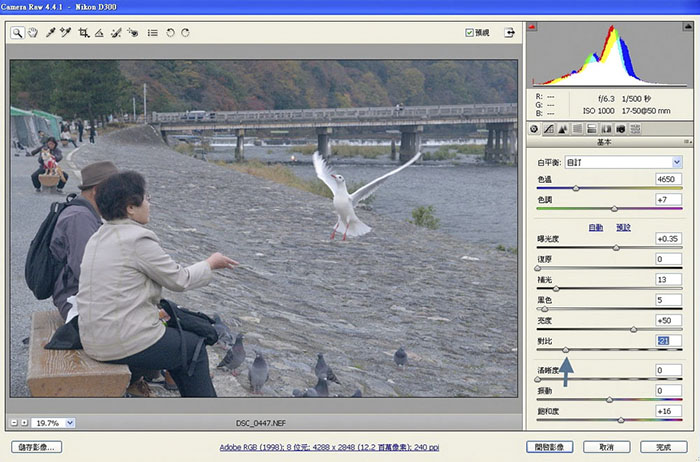Toggle the 預視 preview checkbox

[470, 33]
